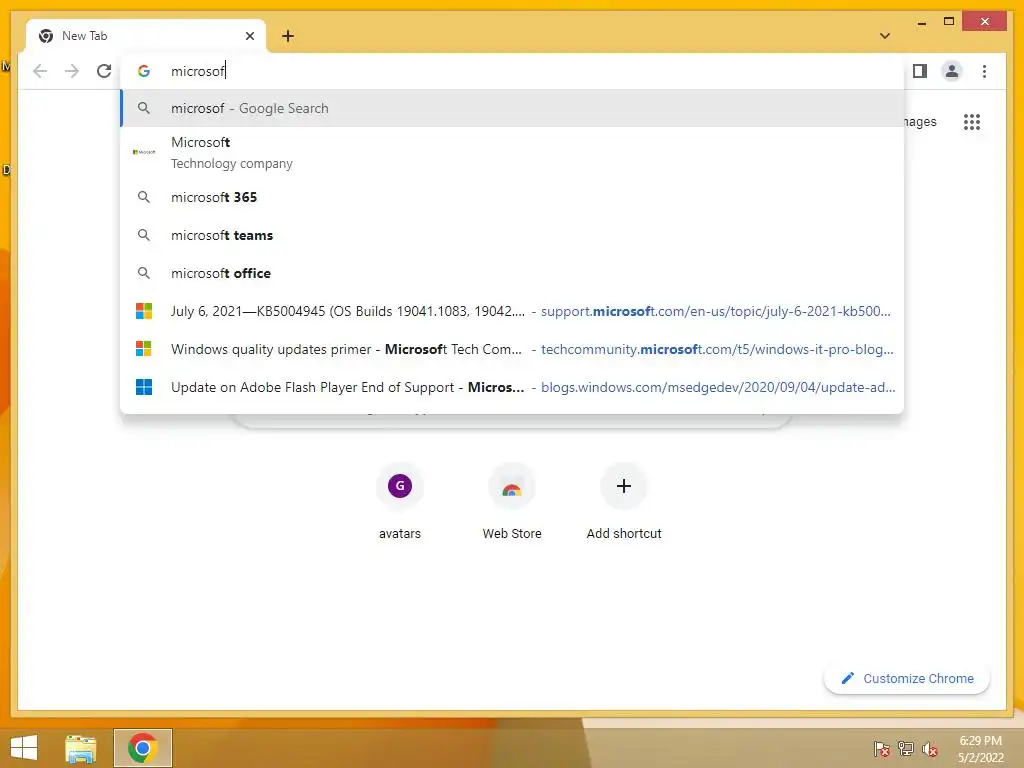
Task: Click the small Microsoft company logo thumbnail
Action: click(144, 152)
